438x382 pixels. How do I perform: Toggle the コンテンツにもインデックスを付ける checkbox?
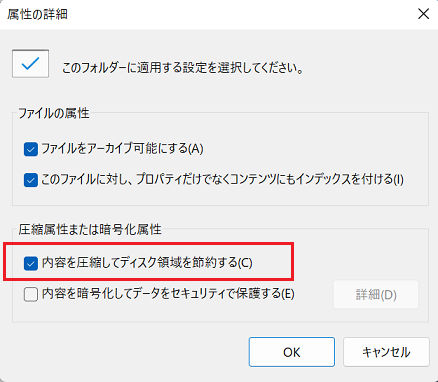[31, 180]
